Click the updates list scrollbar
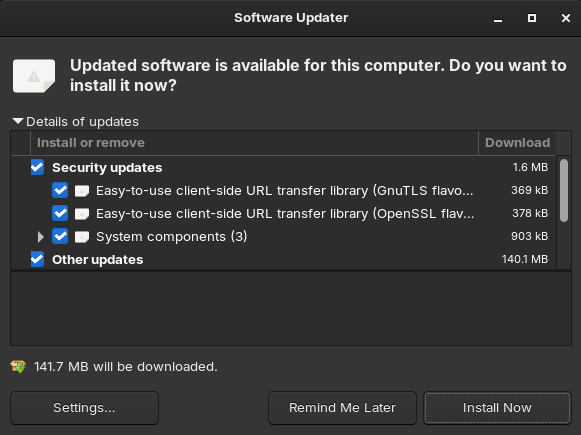 pyautogui.click(x=564, y=190)
